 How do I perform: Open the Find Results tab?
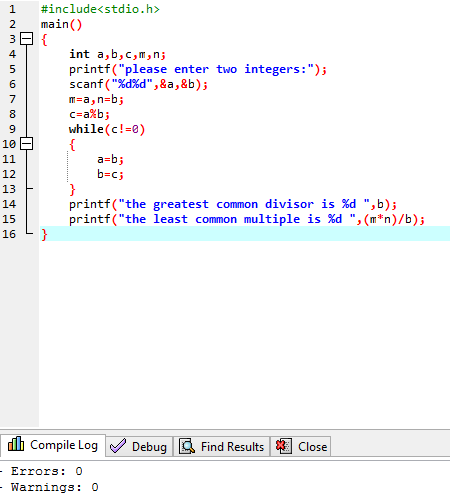[x=222, y=446]
